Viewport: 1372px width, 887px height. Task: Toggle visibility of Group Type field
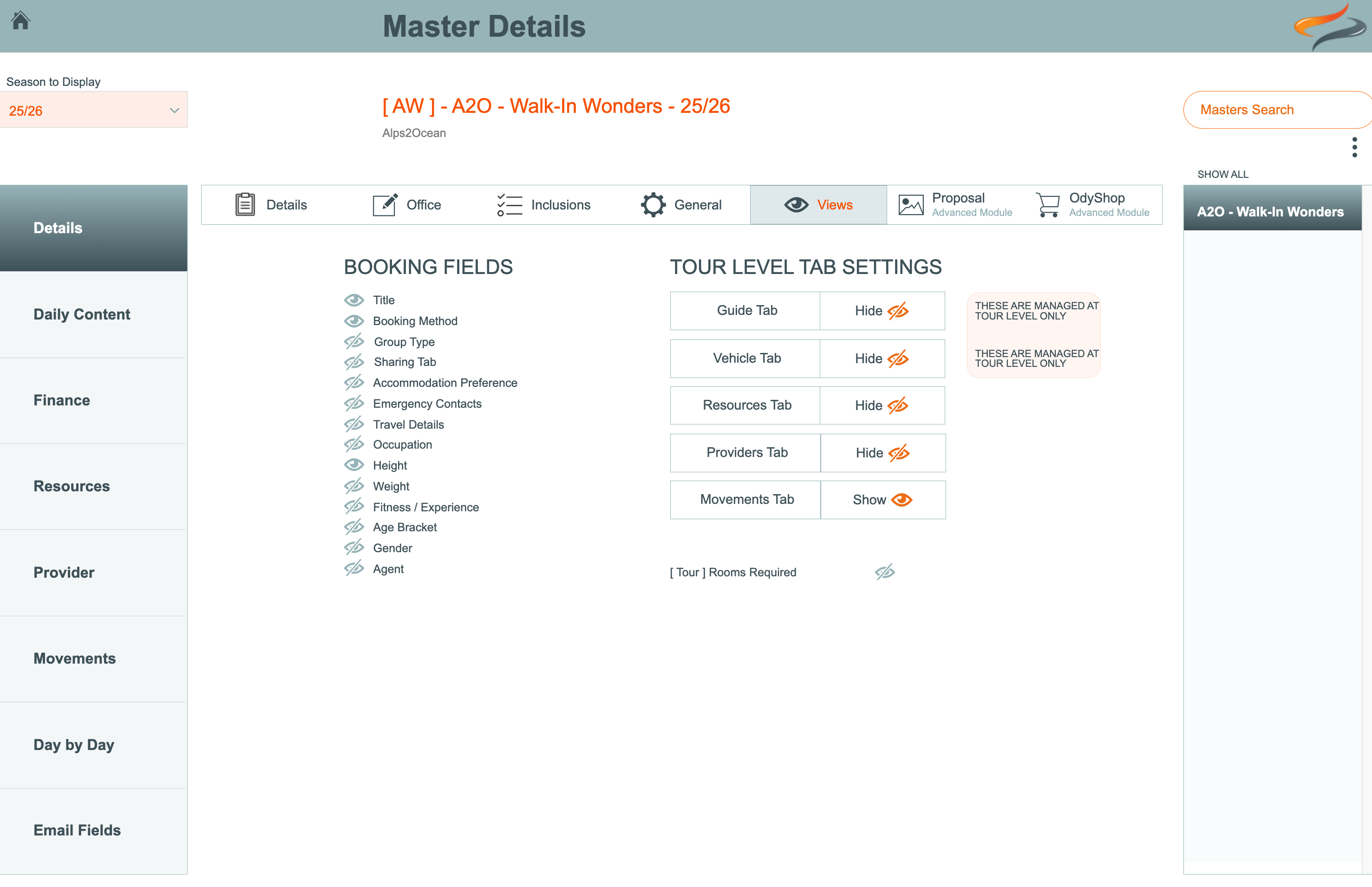[x=354, y=341]
